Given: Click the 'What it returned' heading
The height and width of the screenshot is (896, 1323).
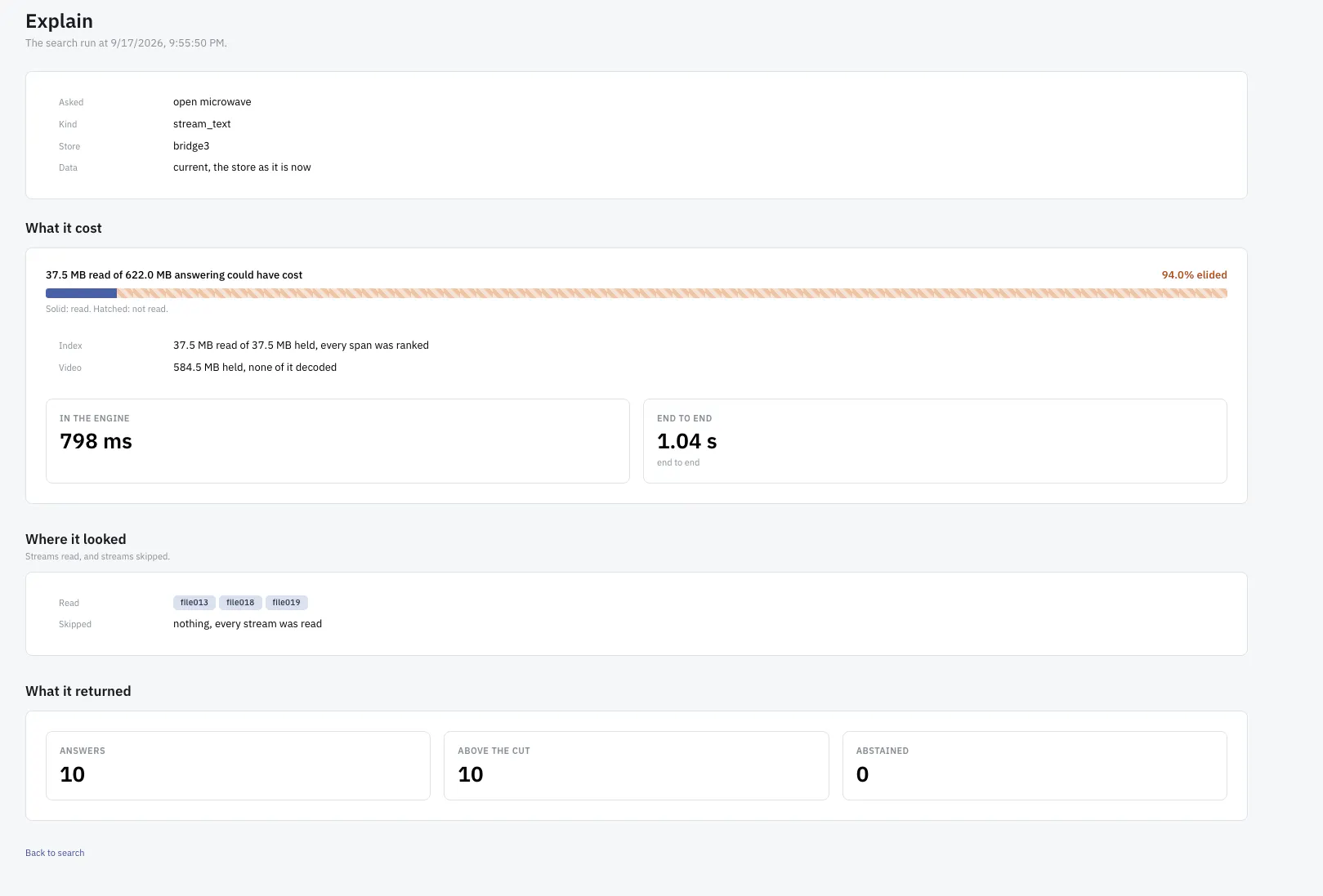Looking at the screenshot, I should pos(78,691).
